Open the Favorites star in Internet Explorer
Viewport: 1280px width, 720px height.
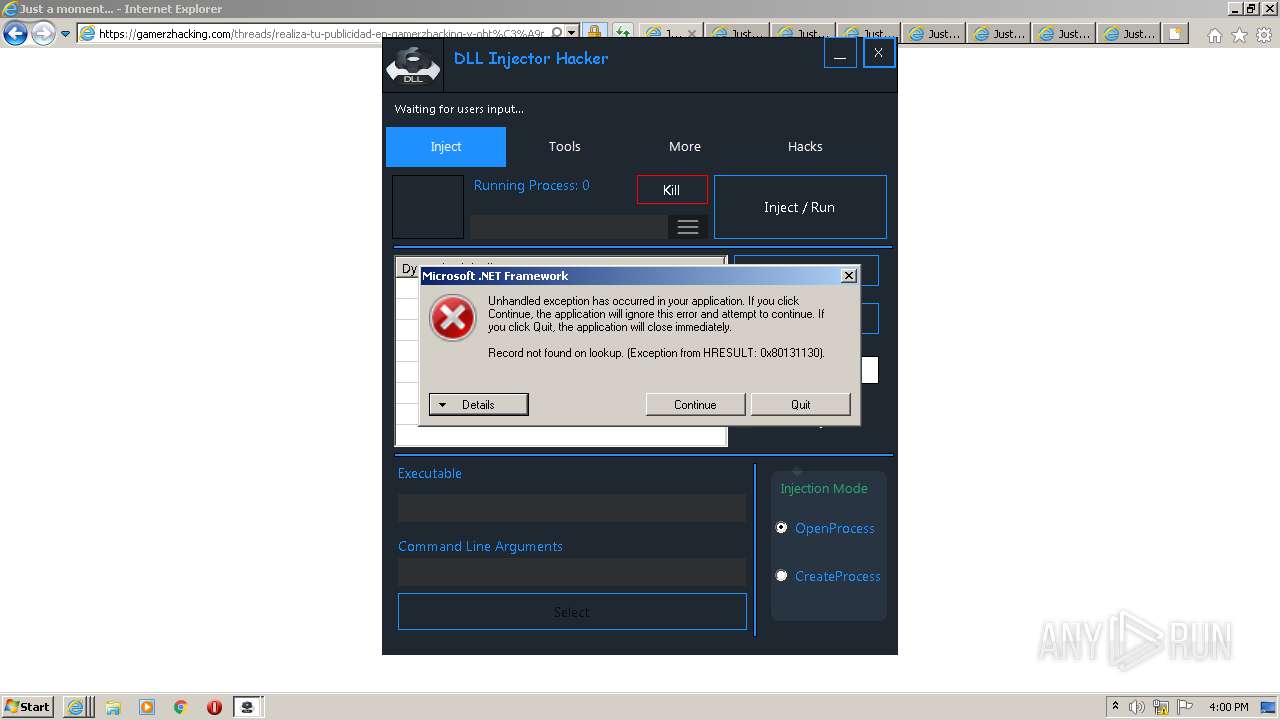(x=1239, y=35)
